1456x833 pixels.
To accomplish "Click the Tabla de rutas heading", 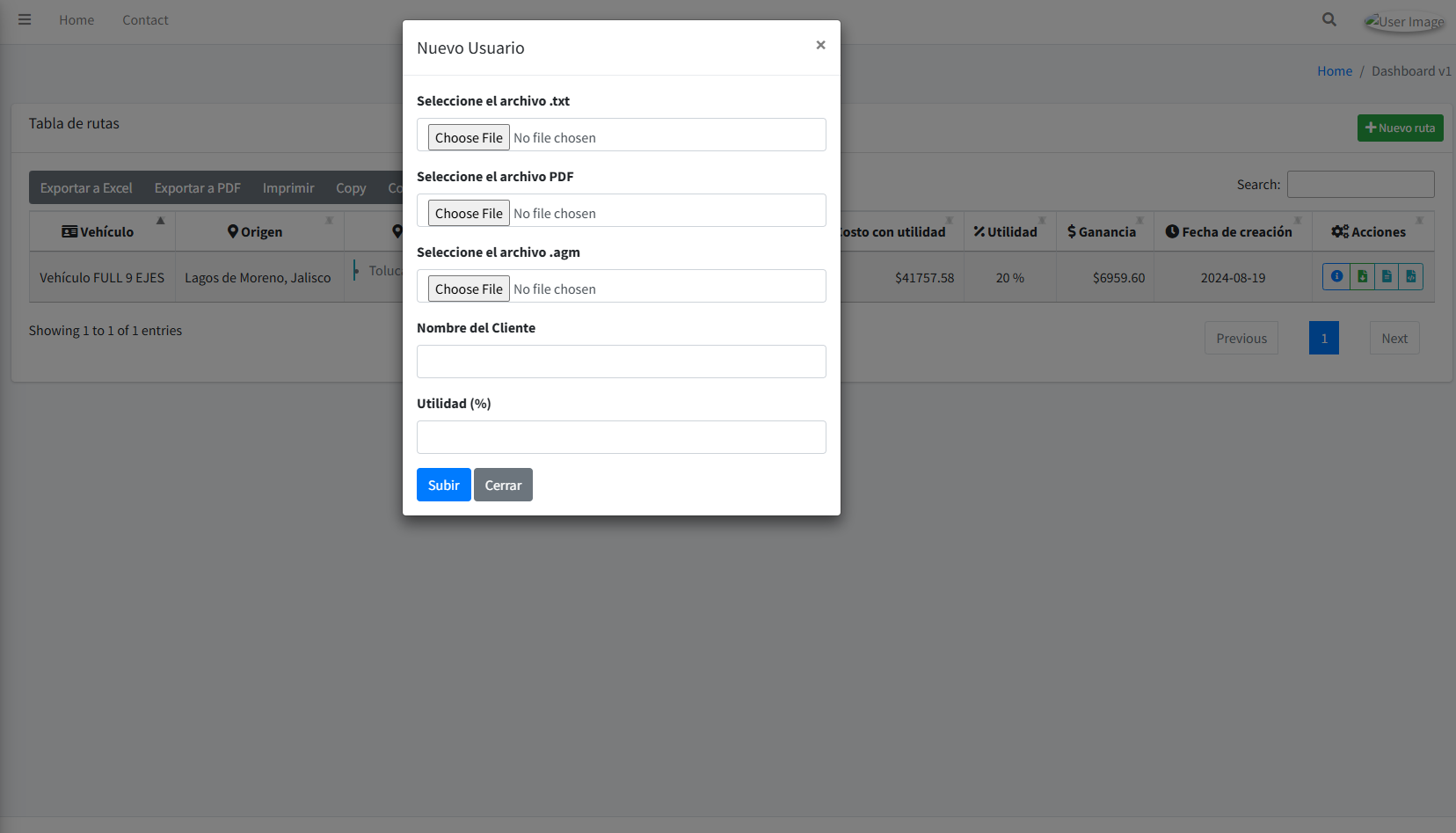I will [74, 123].
